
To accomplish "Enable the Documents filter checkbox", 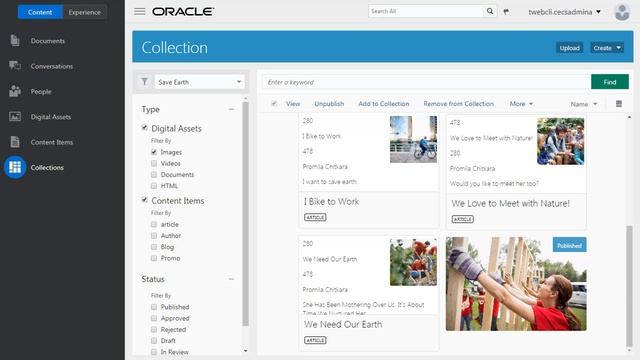I will click(154, 174).
